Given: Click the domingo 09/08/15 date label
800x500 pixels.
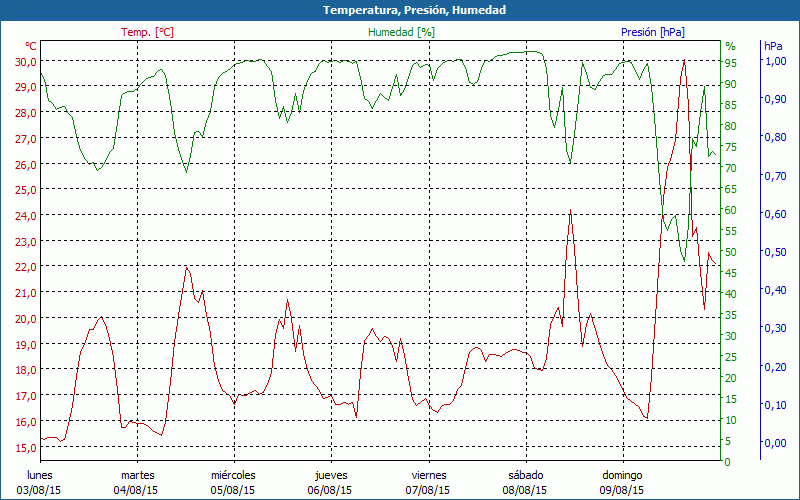Looking at the screenshot, I should click(x=622, y=483).
